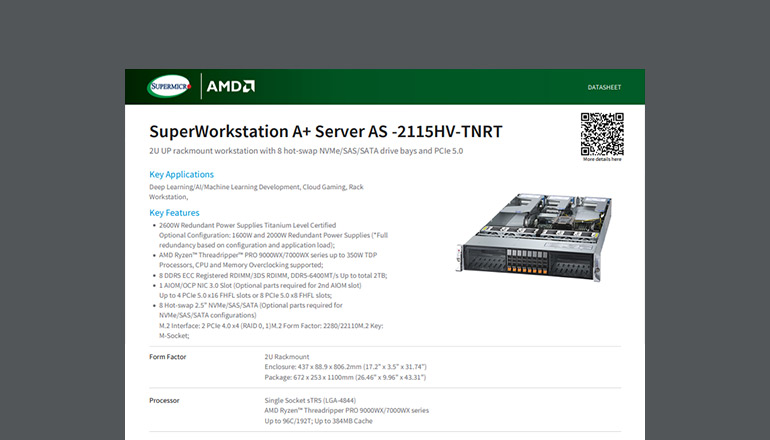Viewport: 770px width, 440px height.
Task: Click the 2U UP rackmount workstation subtitle
Action: tap(306, 151)
